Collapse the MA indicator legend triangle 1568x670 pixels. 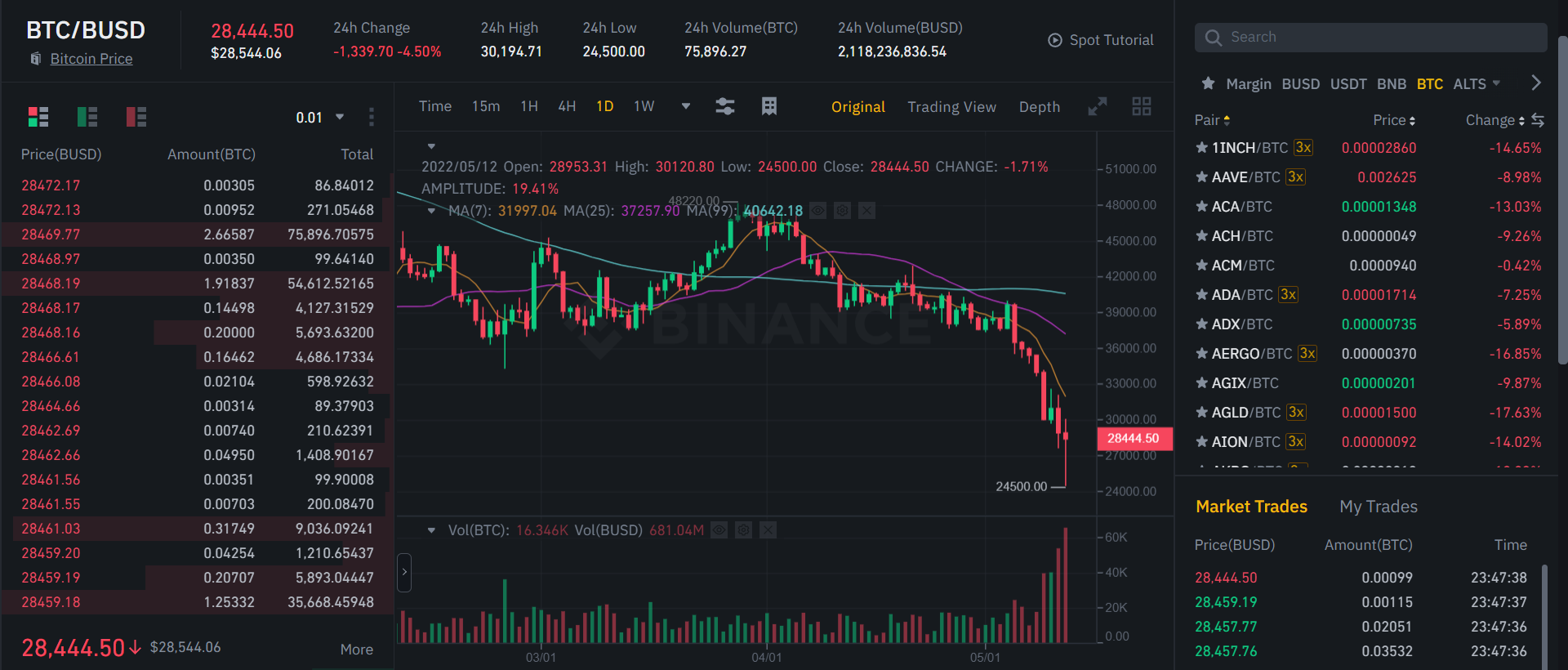click(x=431, y=211)
